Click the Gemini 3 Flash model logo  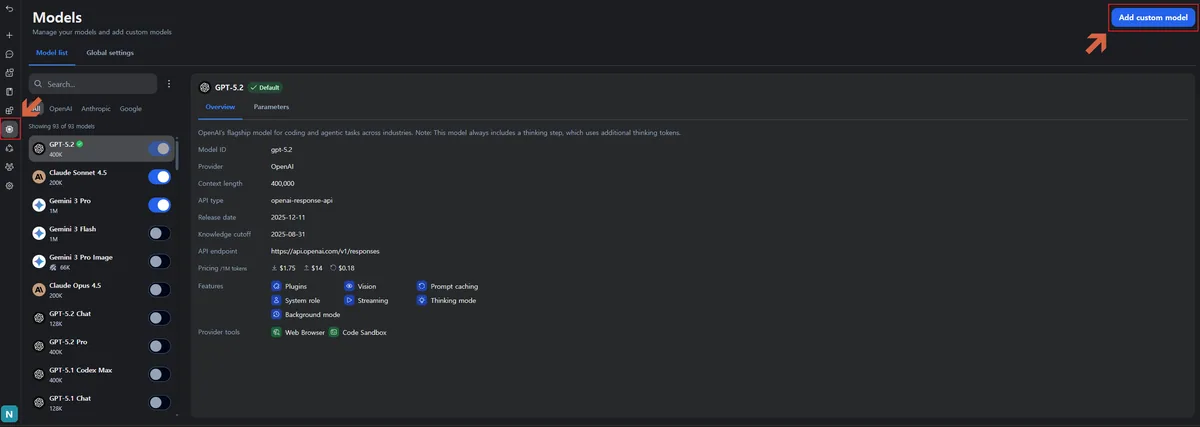click(x=39, y=233)
